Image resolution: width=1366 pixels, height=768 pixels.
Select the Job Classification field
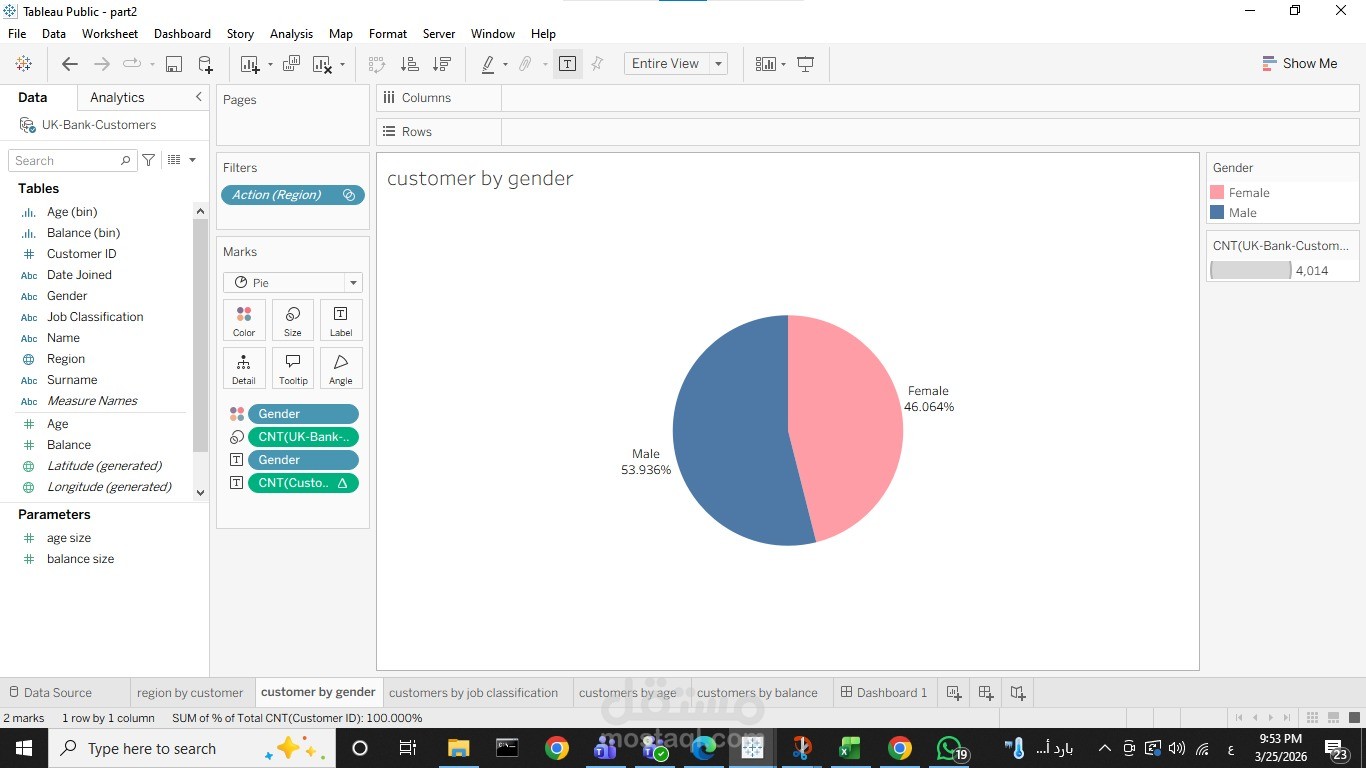(95, 317)
